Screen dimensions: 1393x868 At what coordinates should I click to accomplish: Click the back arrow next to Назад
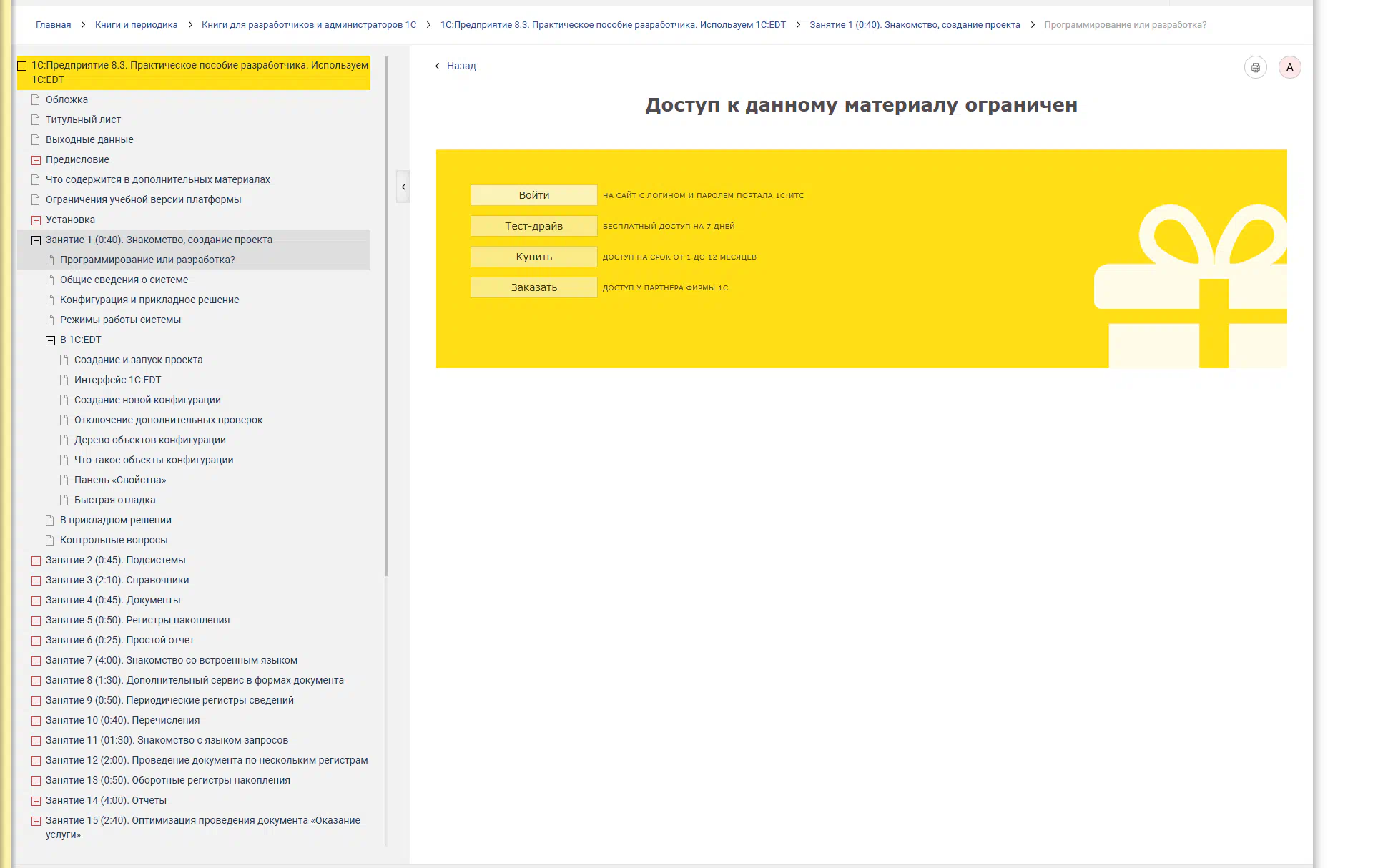(438, 66)
